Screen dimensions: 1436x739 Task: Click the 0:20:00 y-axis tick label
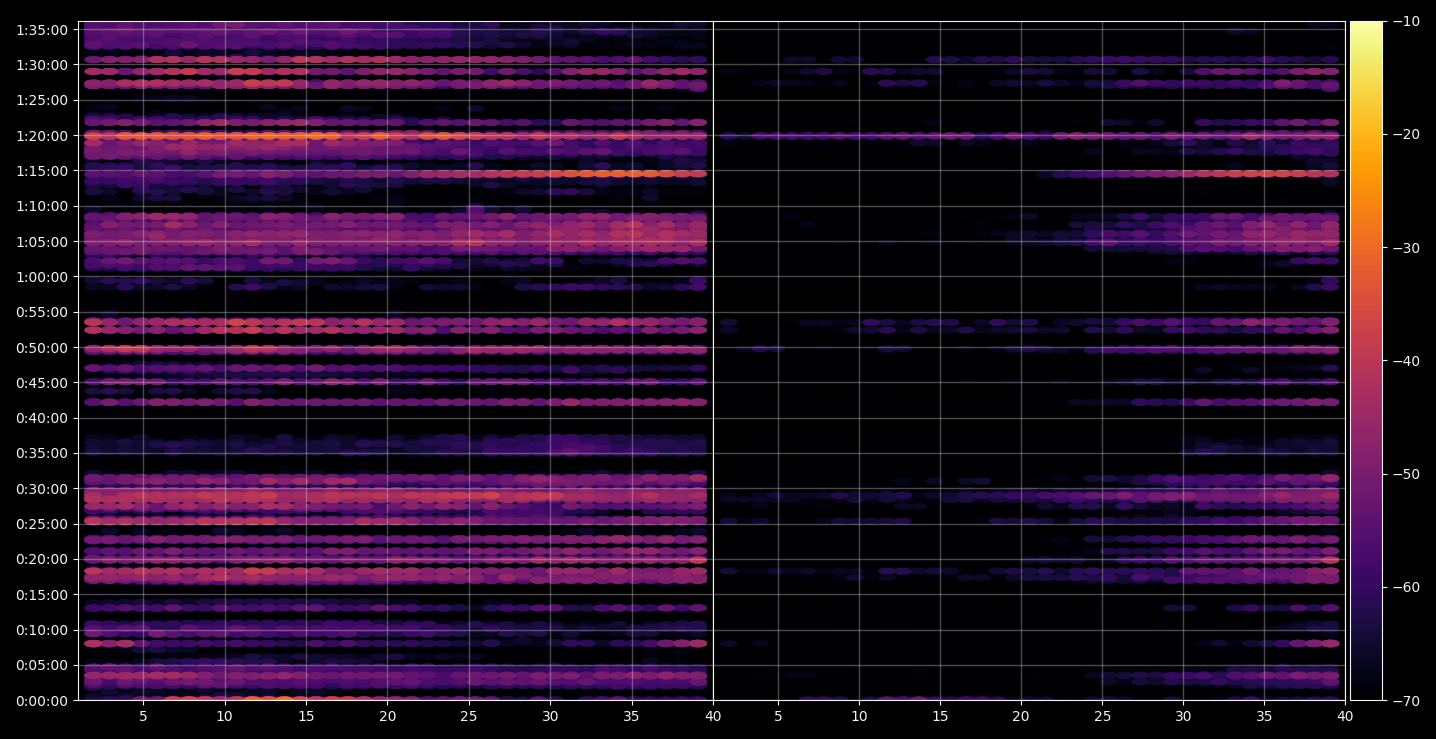click(42, 559)
